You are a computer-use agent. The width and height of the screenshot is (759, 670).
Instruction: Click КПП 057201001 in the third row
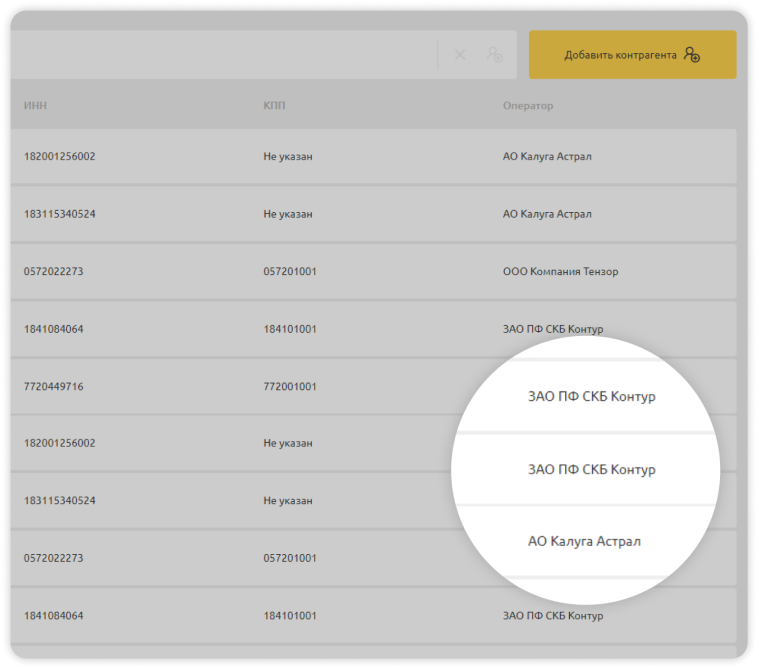click(x=290, y=272)
